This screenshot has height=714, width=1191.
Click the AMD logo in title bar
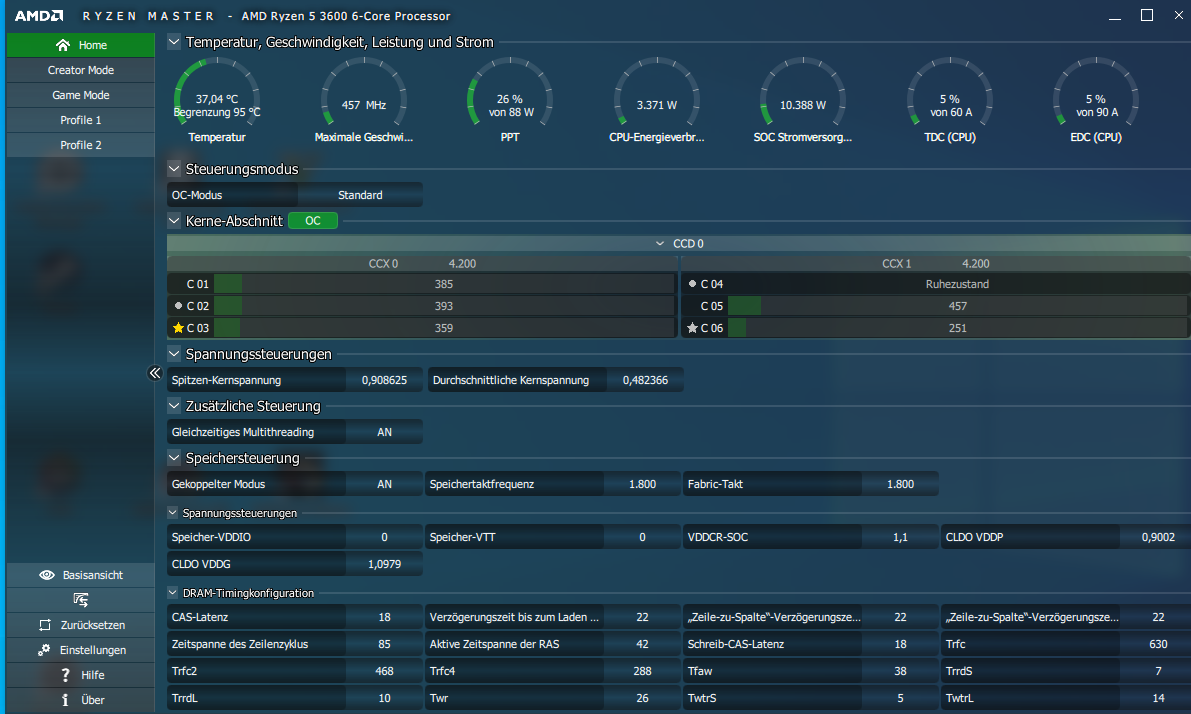pyautogui.click(x=38, y=15)
